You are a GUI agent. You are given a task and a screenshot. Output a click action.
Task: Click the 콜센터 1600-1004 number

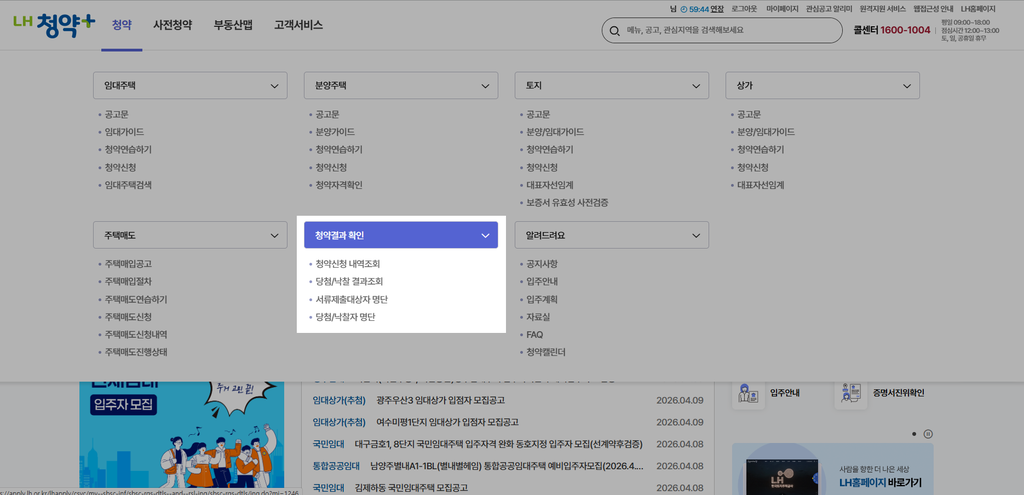tap(891, 30)
